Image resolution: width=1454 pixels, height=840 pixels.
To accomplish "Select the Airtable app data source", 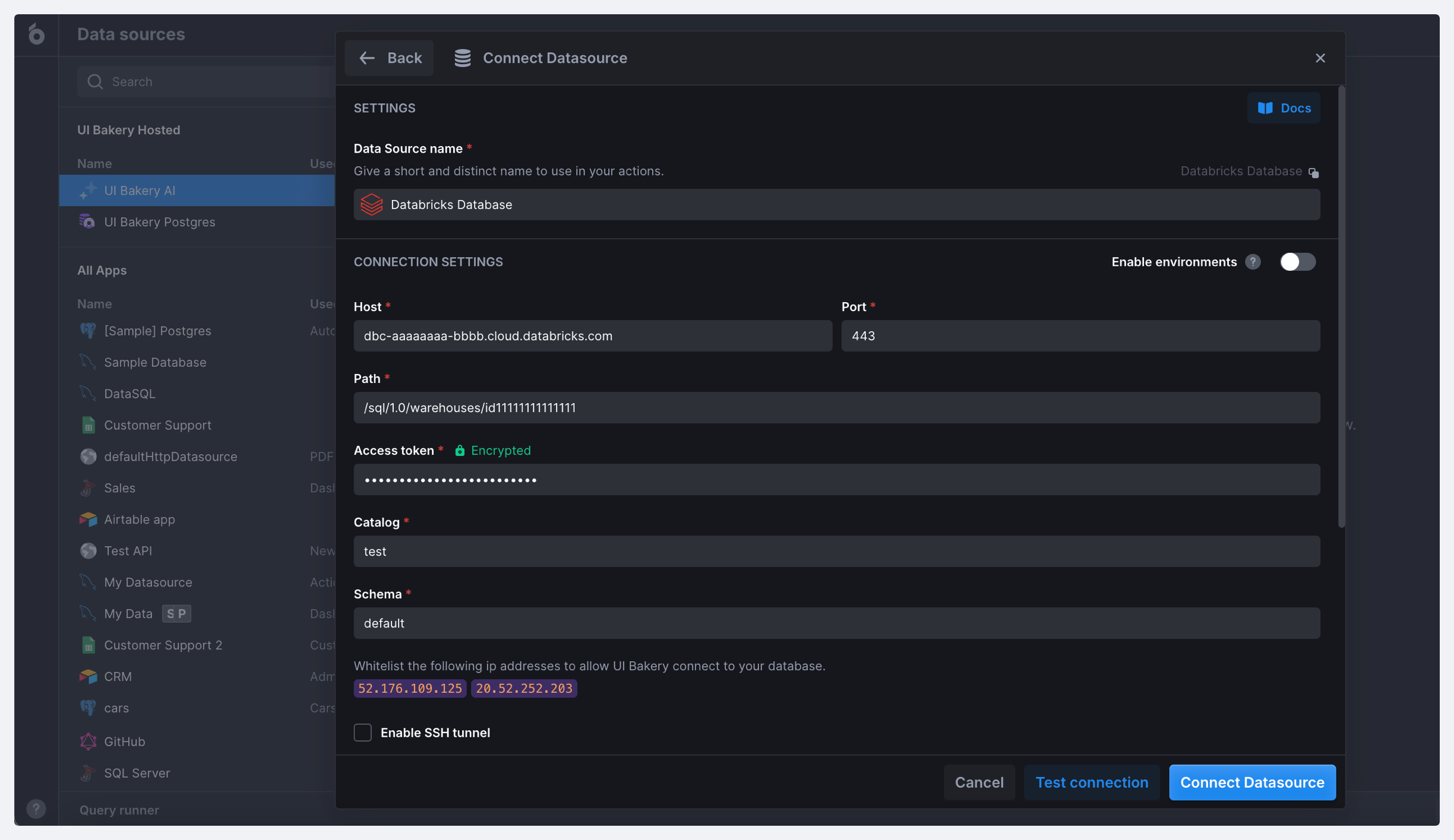I will 140,519.
